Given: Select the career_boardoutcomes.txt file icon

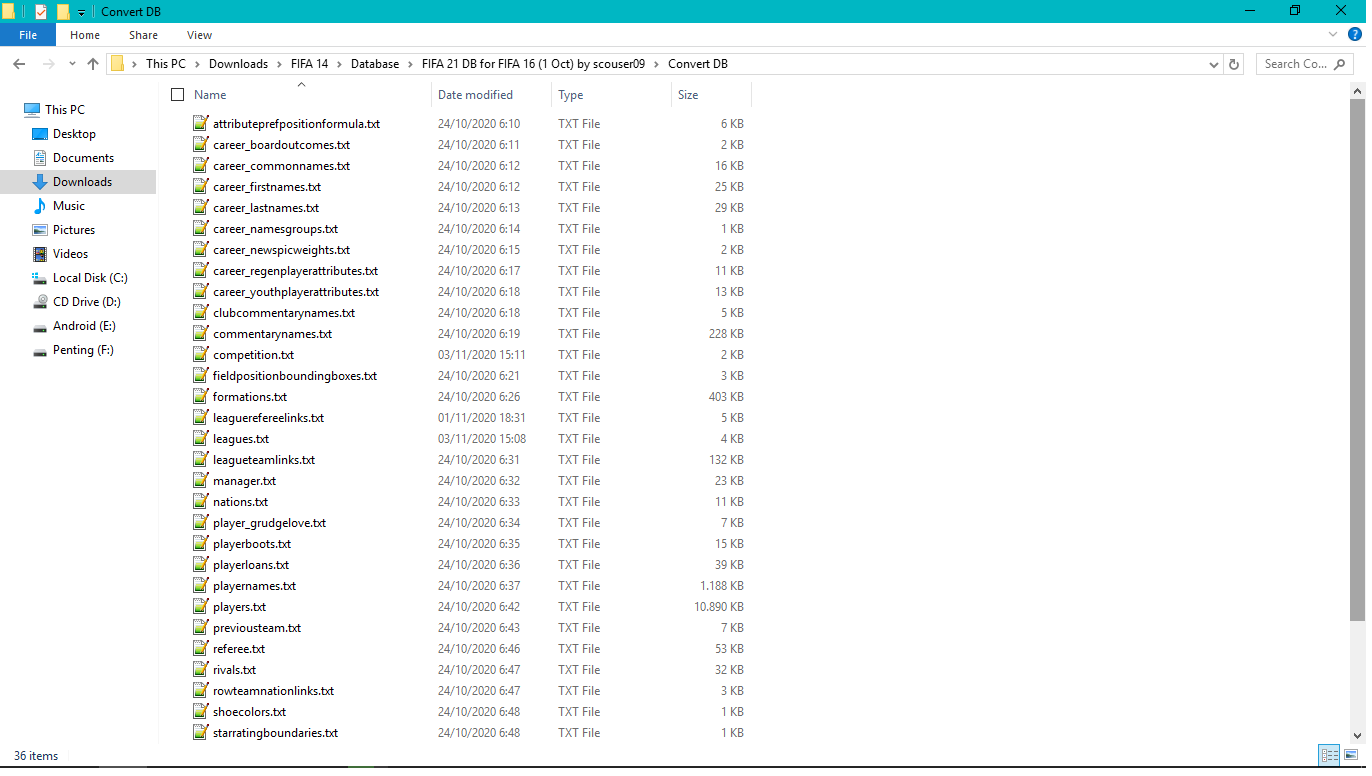Looking at the screenshot, I should pyautogui.click(x=200, y=145).
